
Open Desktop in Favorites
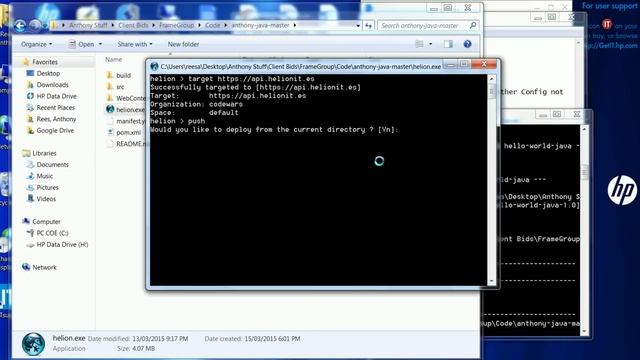[48, 73]
